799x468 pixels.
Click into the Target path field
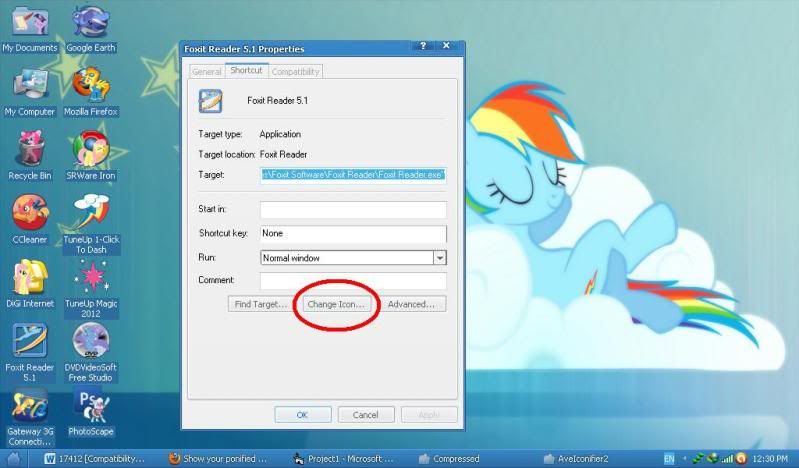353,175
